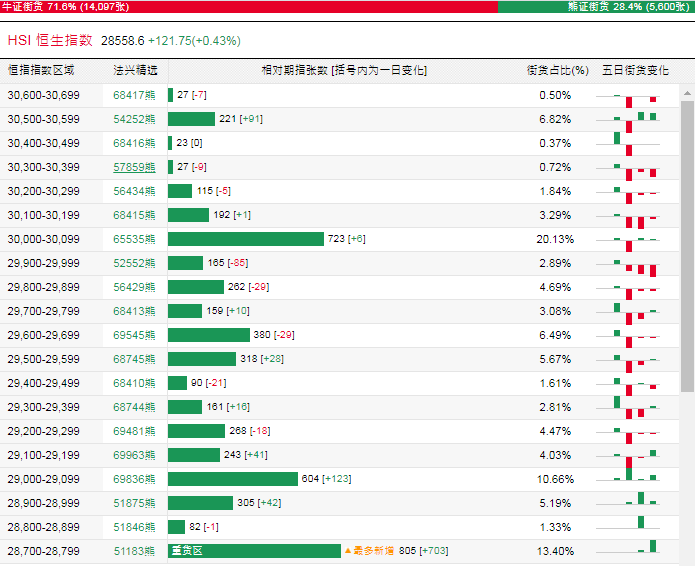Click the vertical scrollbar thumb

[687, 246]
